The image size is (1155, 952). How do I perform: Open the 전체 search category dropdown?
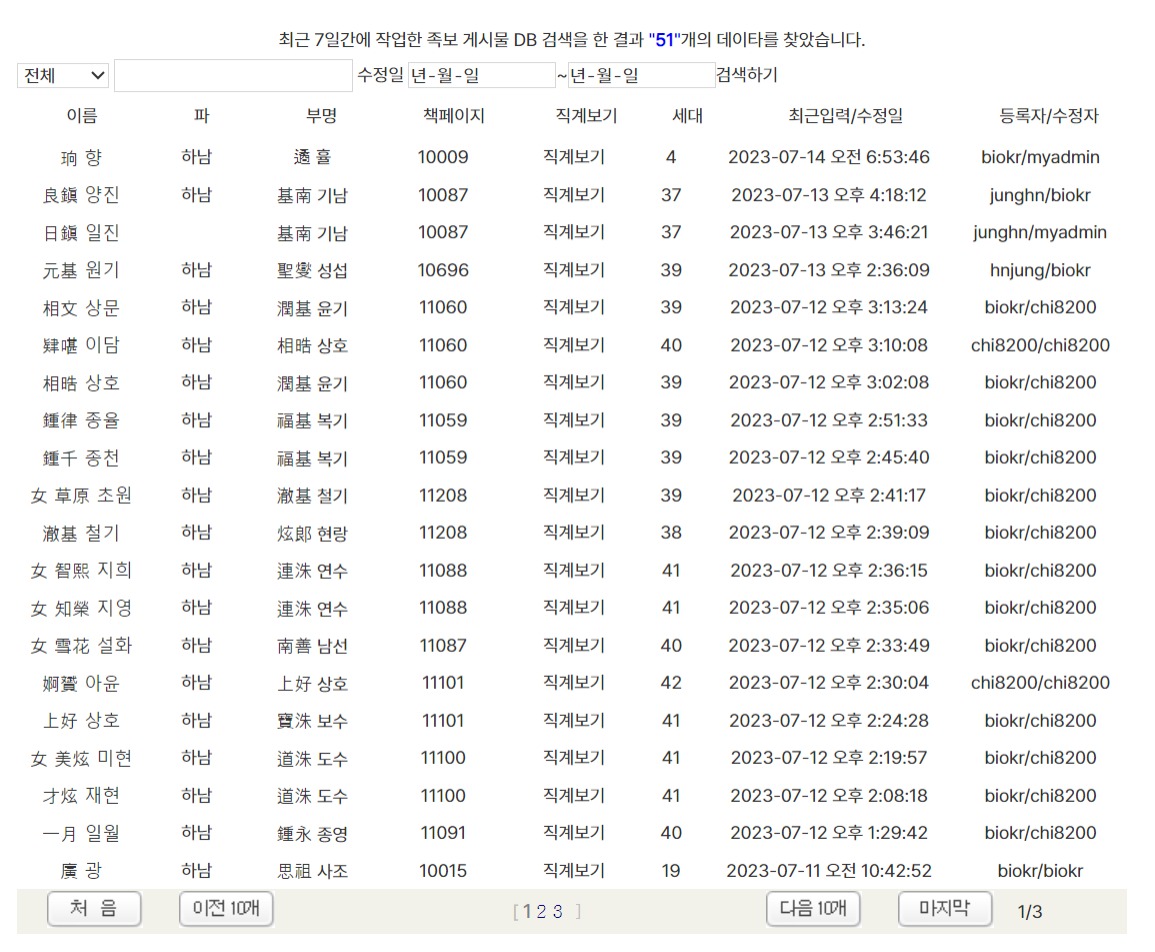(x=62, y=75)
